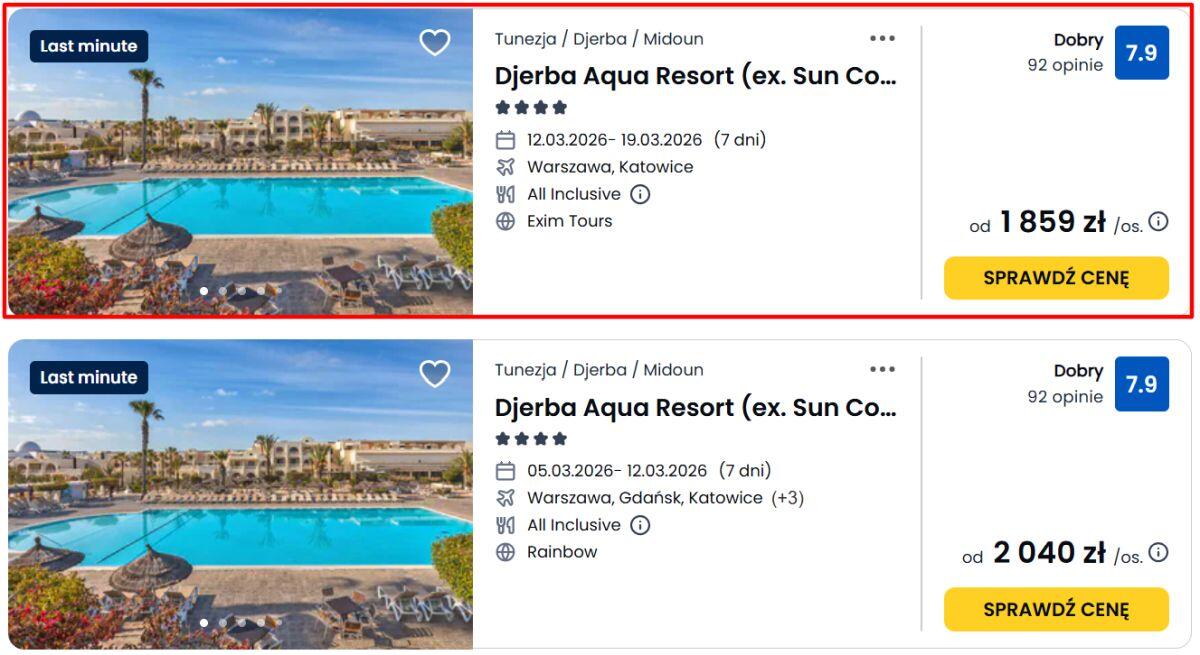Favorite the first Djerba Aqua Resort offer
Viewport: 1200px width, 655px height.
tap(435, 43)
